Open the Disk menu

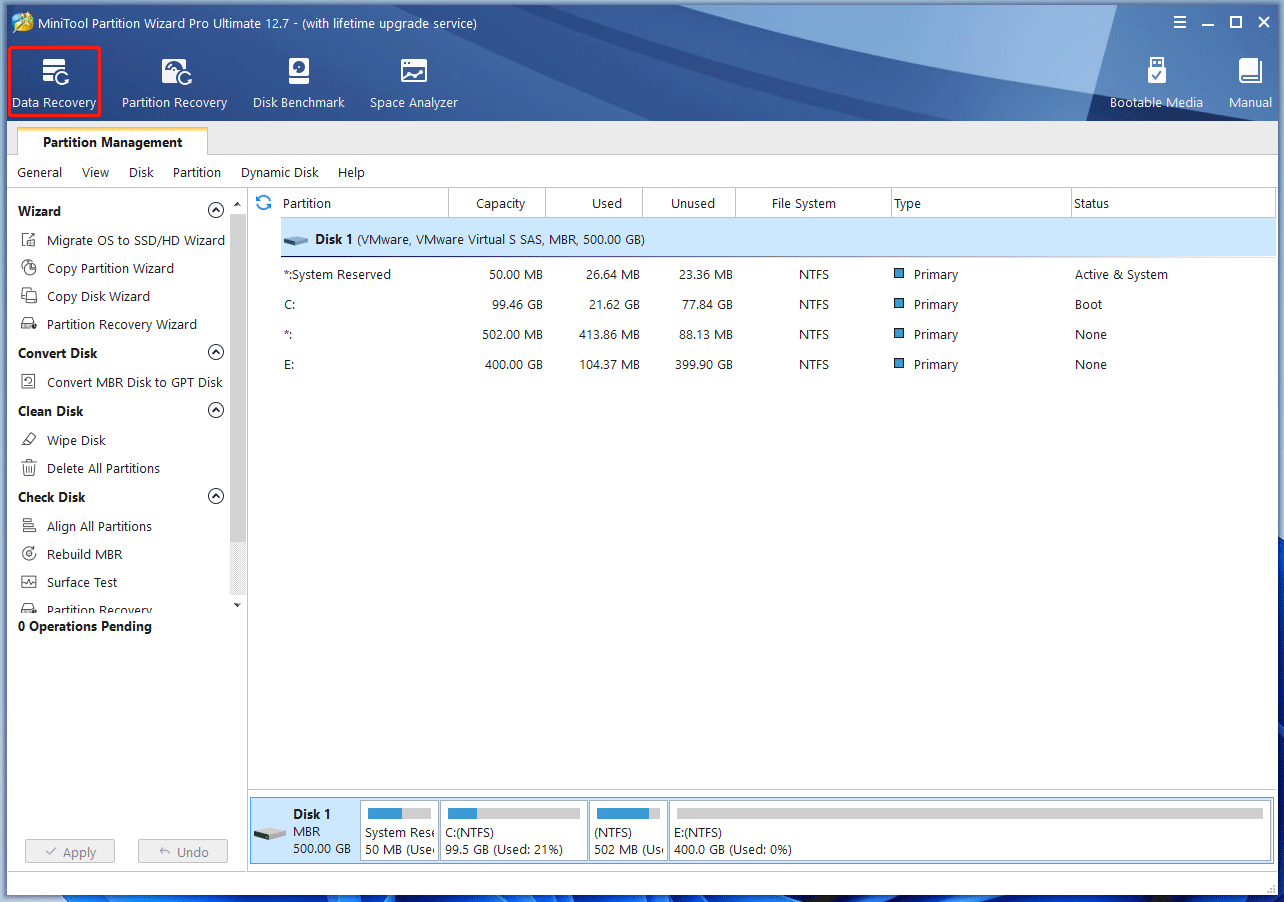[141, 172]
